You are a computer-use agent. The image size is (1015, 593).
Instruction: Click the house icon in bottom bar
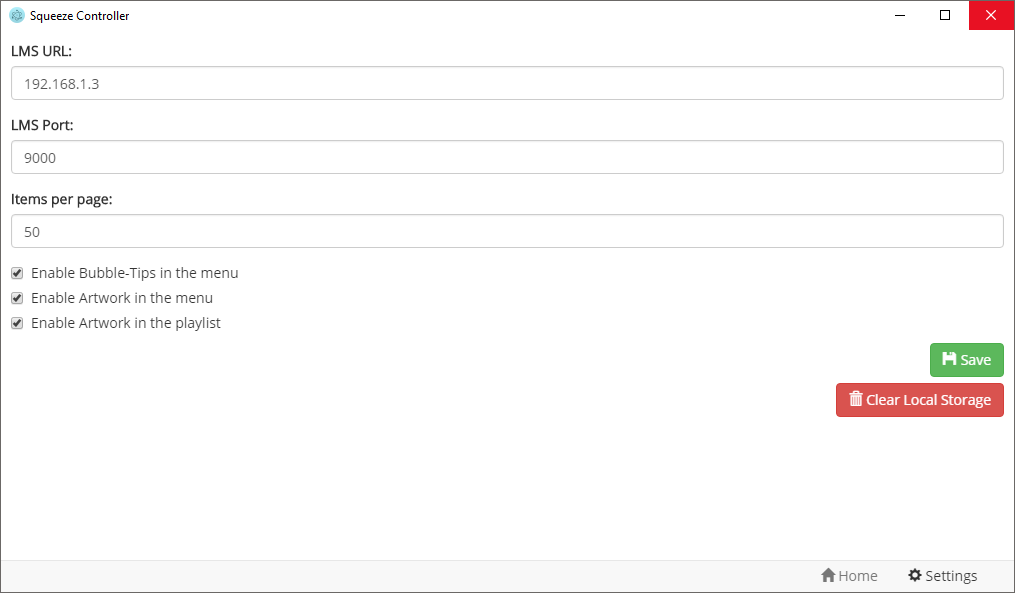click(828, 575)
